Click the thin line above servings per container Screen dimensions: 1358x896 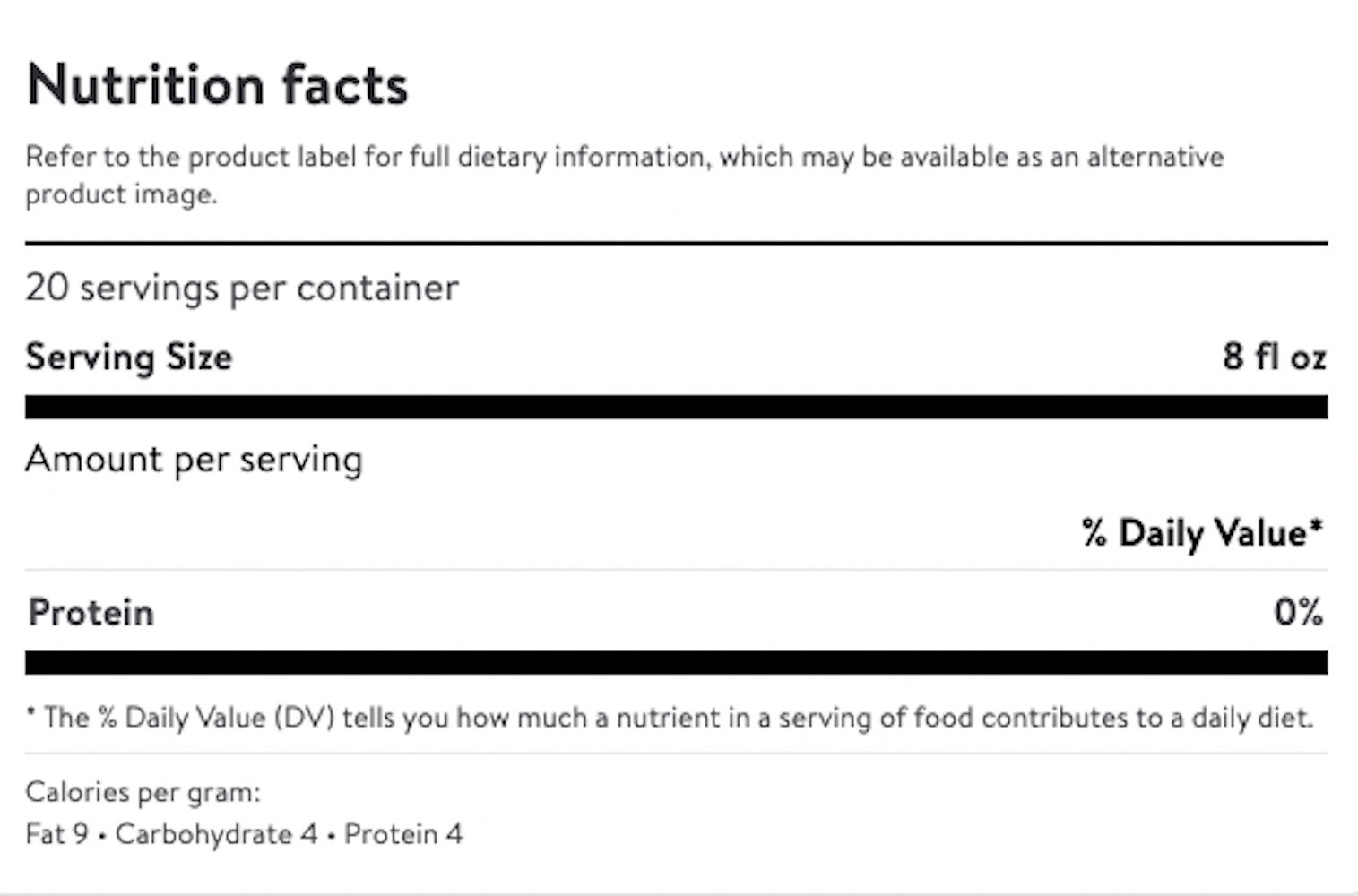[x=676, y=243]
